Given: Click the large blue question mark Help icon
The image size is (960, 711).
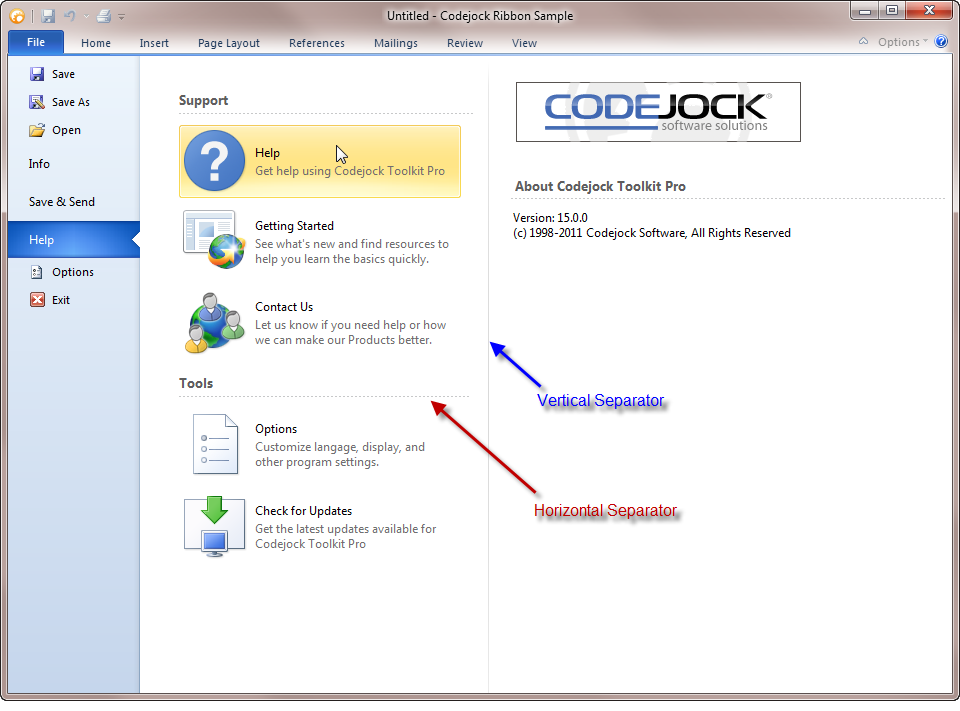Looking at the screenshot, I should pyautogui.click(x=214, y=160).
